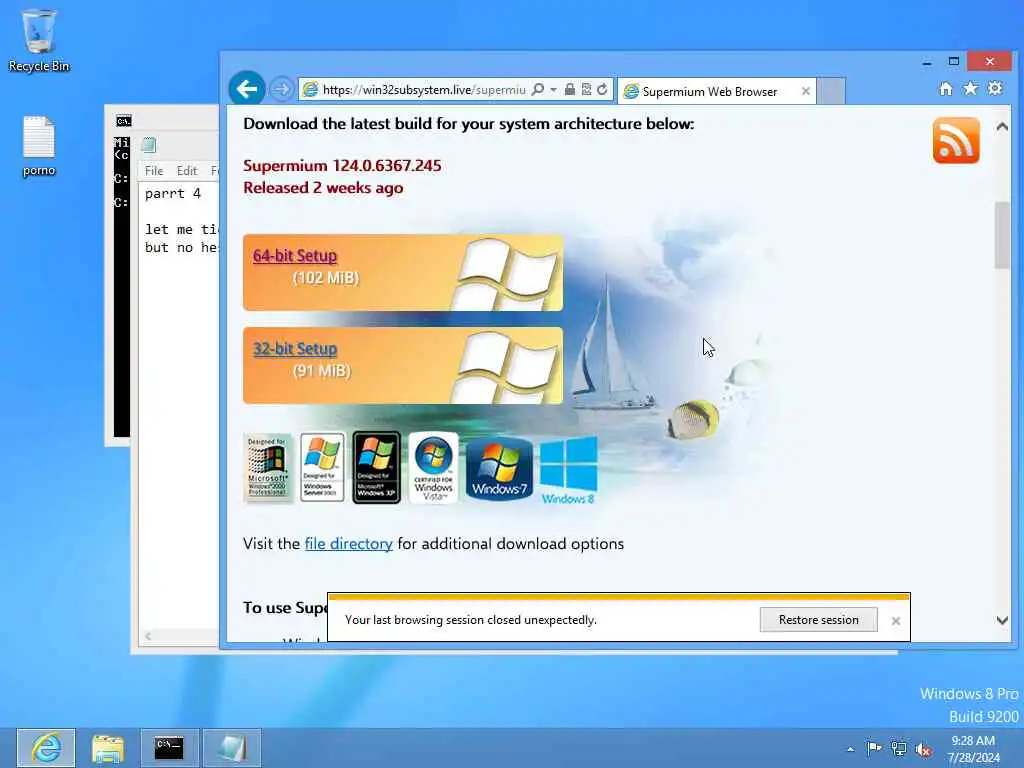Viewport: 1024px width, 768px height.
Task: Click the Windows 2000 Professional badge
Action: (x=268, y=468)
